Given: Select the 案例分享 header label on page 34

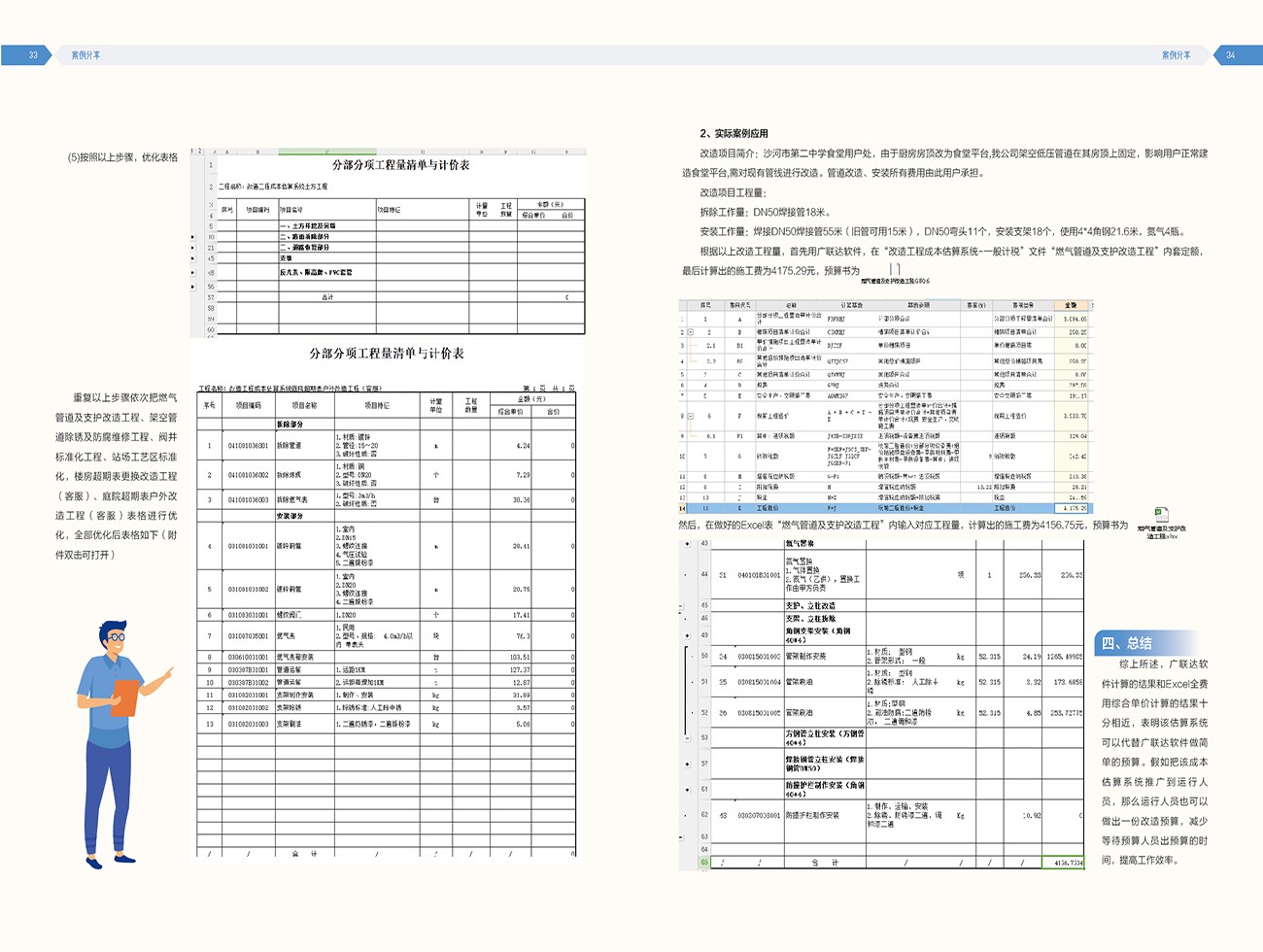Looking at the screenshot, I should click(1176, 55).
